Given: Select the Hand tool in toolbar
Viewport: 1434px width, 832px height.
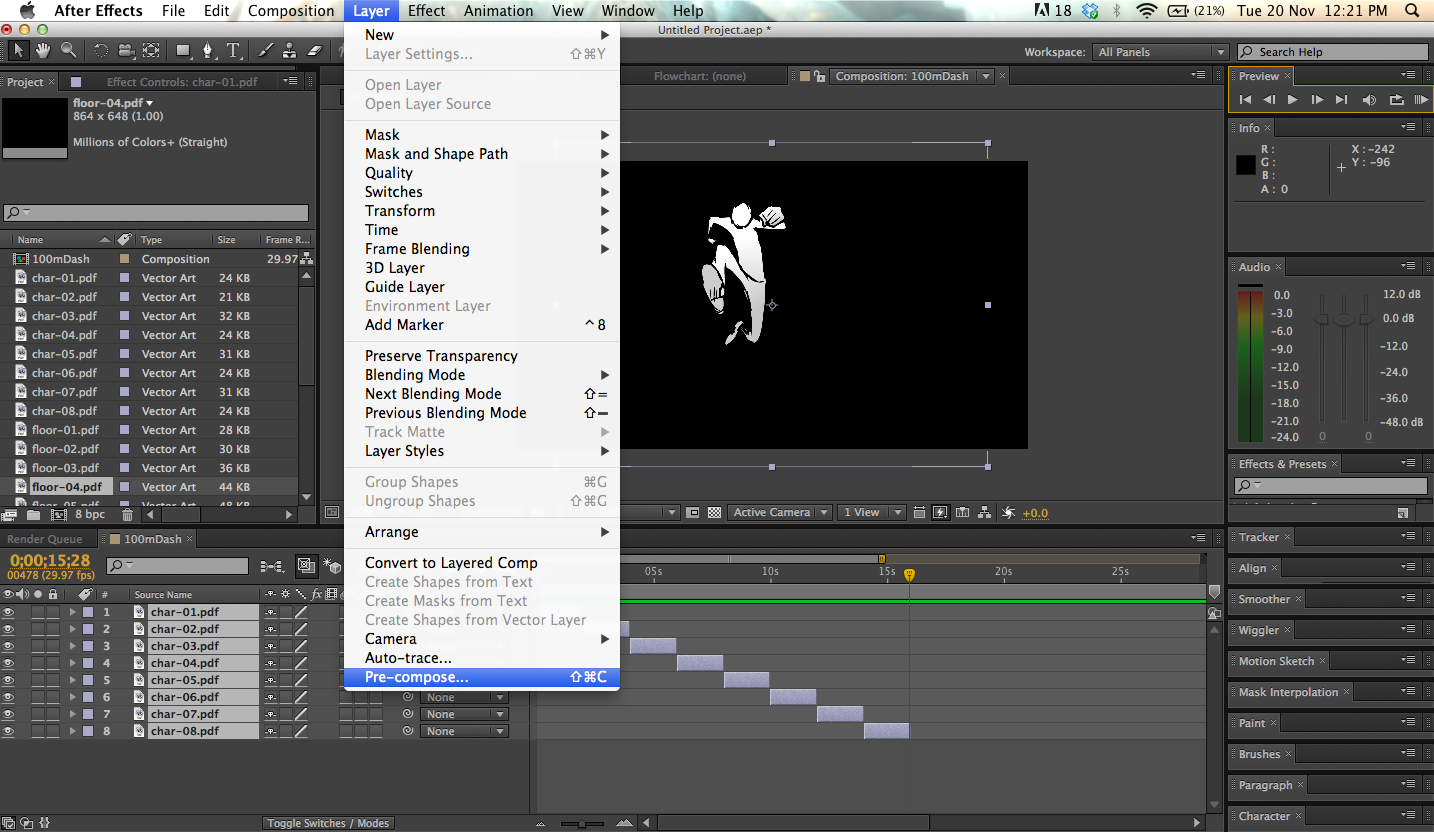Looking at the screenshot, I should point(44,50).
